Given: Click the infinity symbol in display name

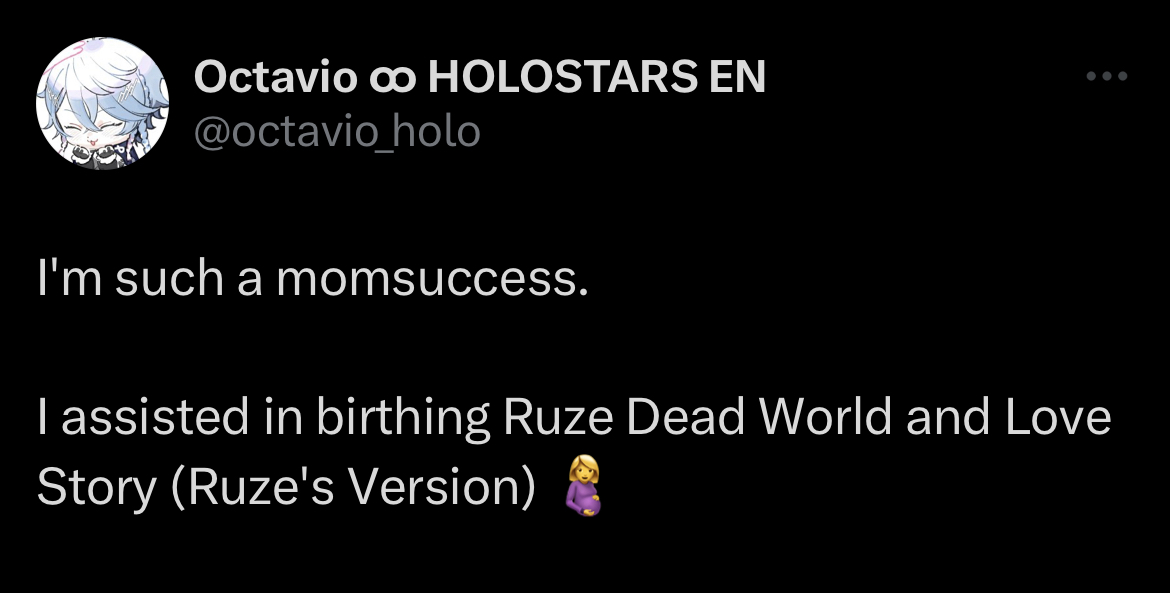Looking at the screenshot, I should tap(392, 77).
